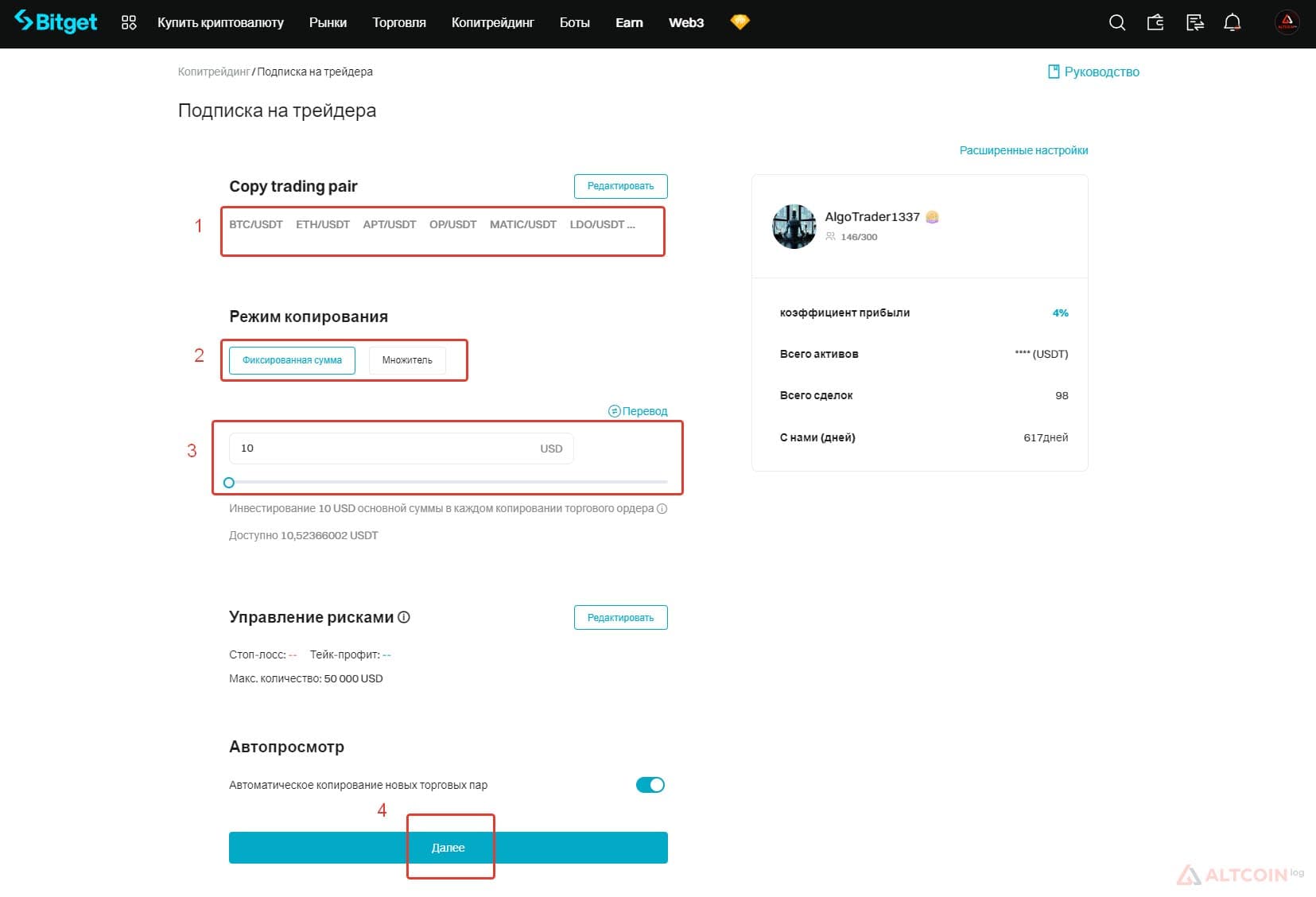Image resolution: width=1316 pixels, height=897 pixels.
Task: Open Купить криптовалюту menu
Action: point(220,22)
